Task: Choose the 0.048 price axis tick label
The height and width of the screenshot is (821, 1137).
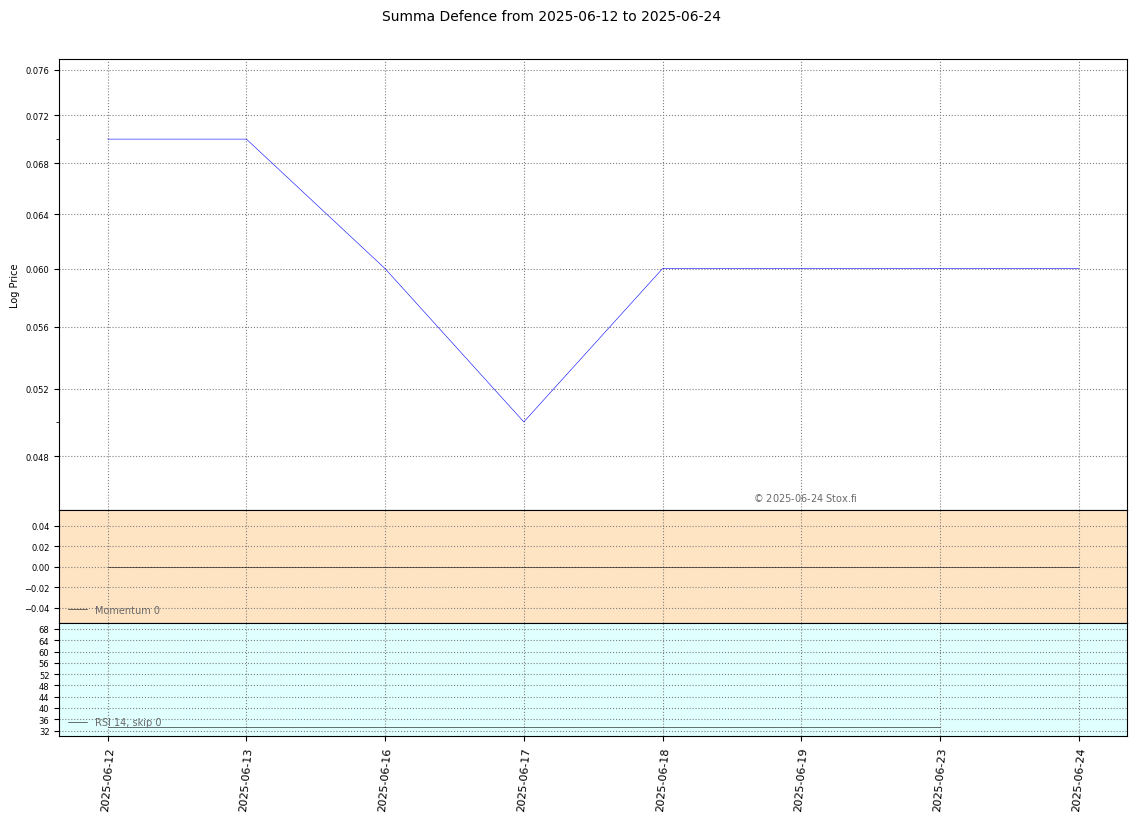Action: click(38, 458)
